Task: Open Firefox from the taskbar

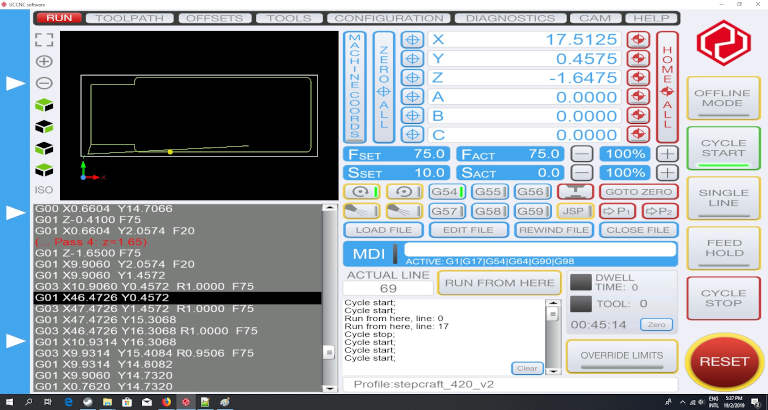Action: [167, 402]
